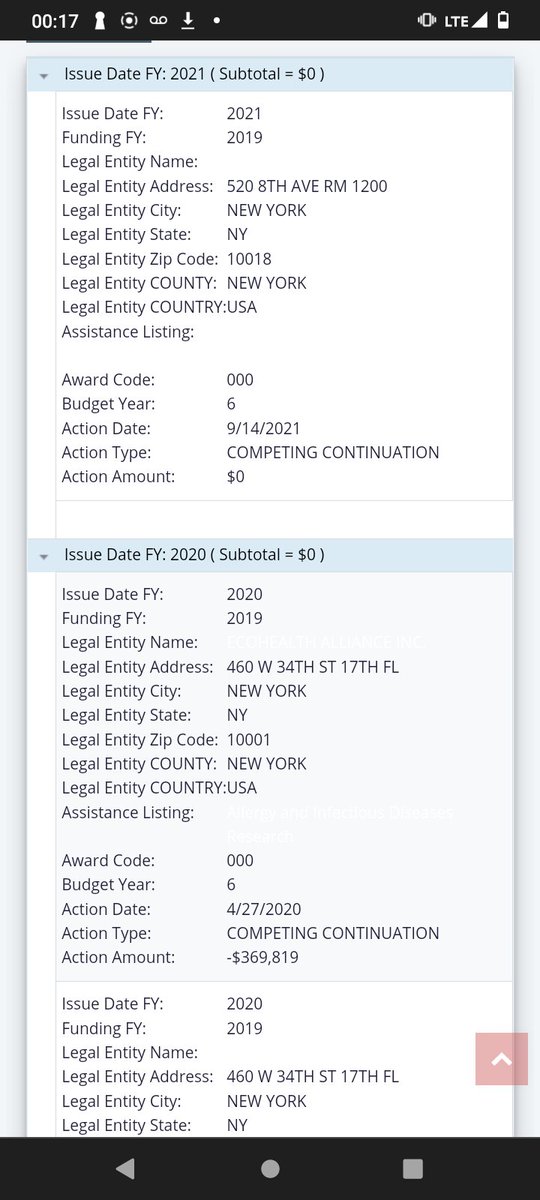Select the Issue Date FY: 2021 header text
The width and height of the screenshot is (540, 1200).
click(194, 74)
